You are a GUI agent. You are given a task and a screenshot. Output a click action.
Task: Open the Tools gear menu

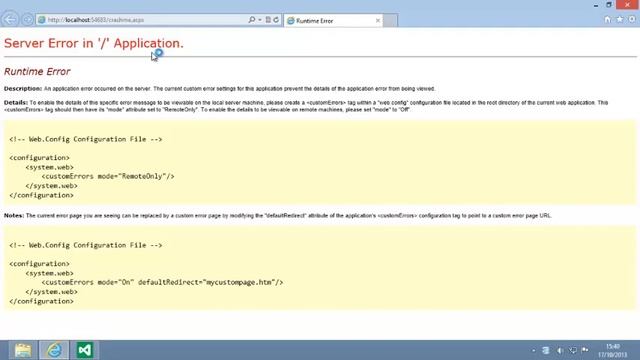632,20
